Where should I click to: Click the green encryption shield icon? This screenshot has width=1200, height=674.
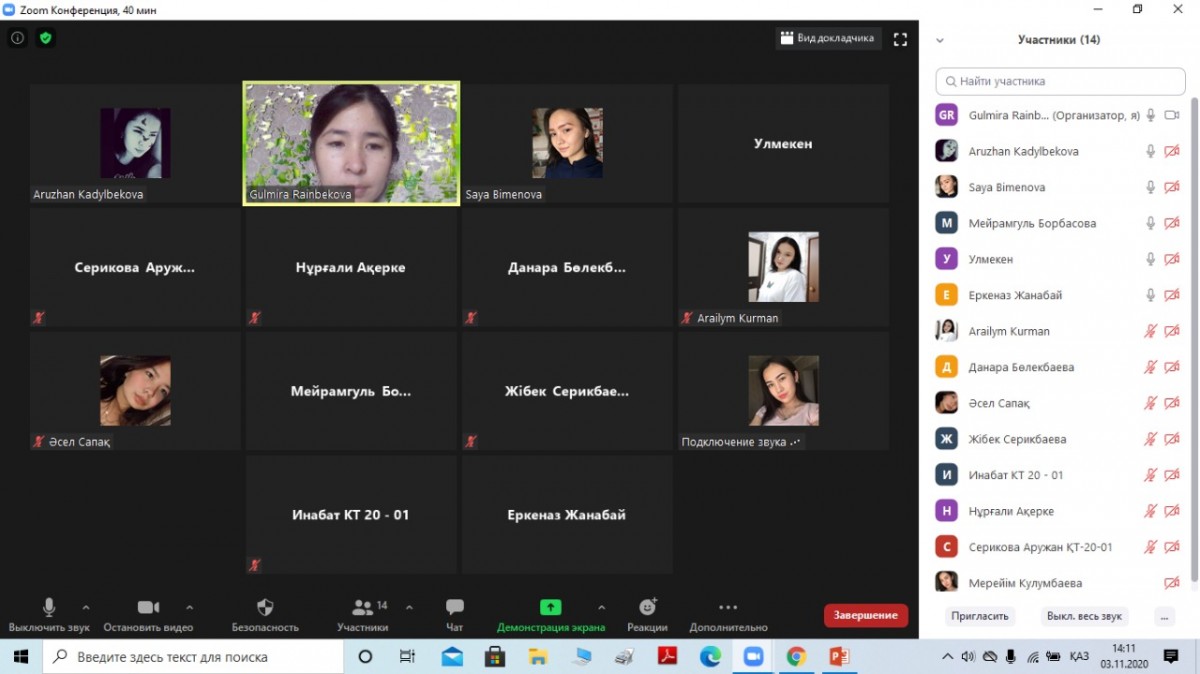(45, 39)
